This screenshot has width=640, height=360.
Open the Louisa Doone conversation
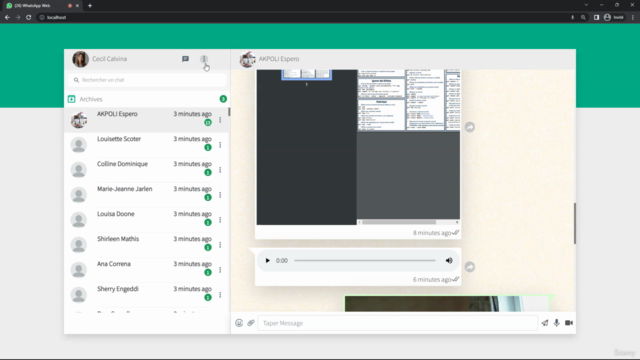click(147, 220)
